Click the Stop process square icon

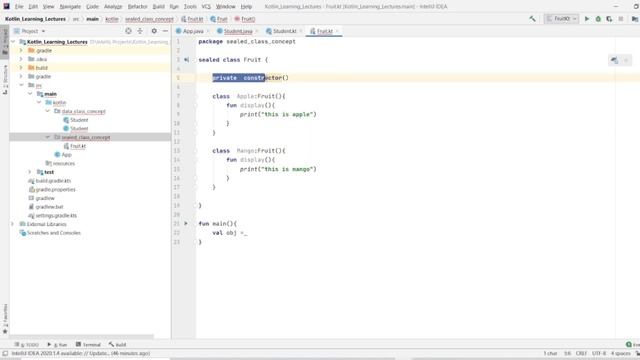[621, 19]
